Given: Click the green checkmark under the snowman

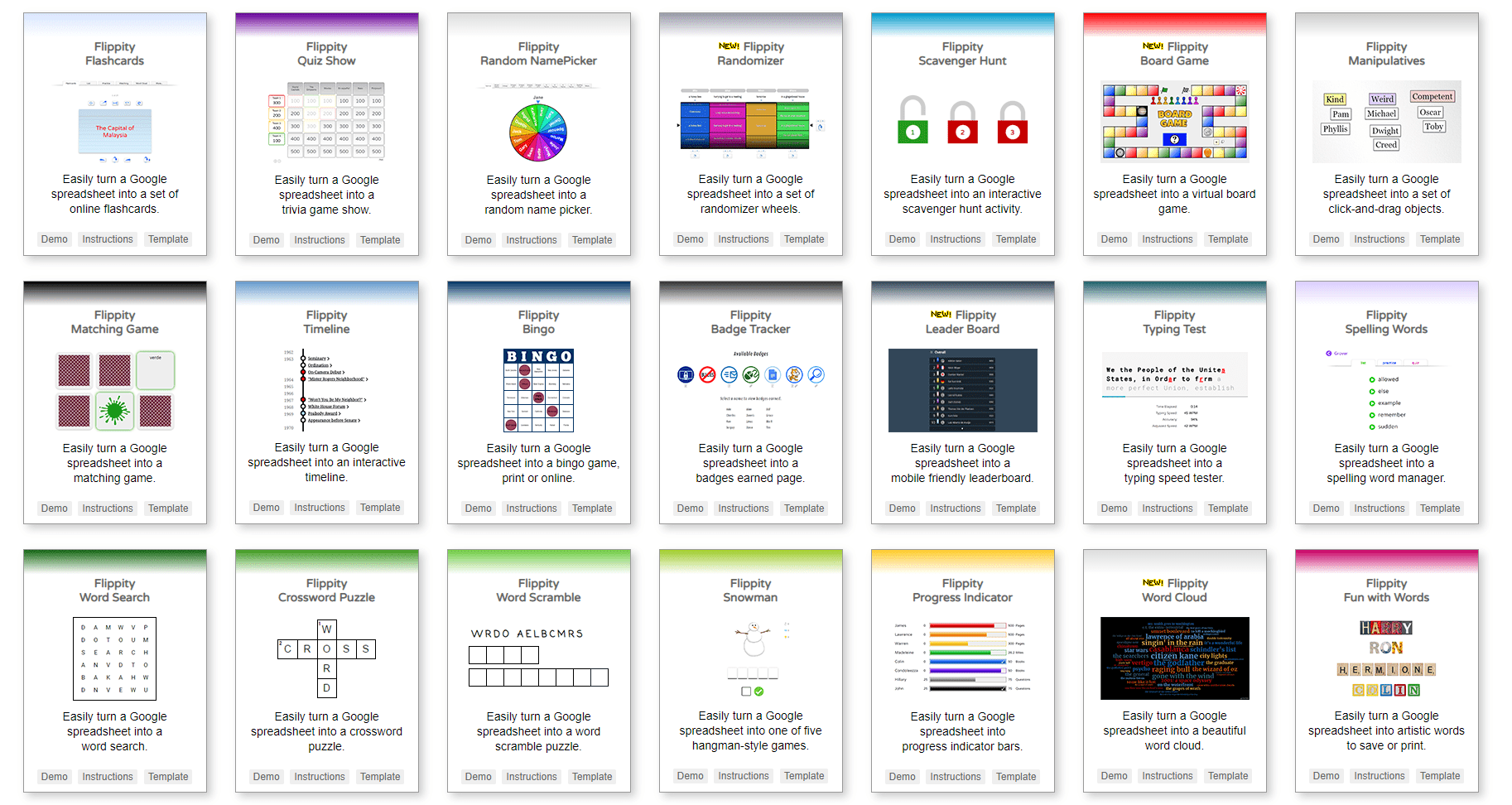Looking at the screenshot, I should 759,692.
